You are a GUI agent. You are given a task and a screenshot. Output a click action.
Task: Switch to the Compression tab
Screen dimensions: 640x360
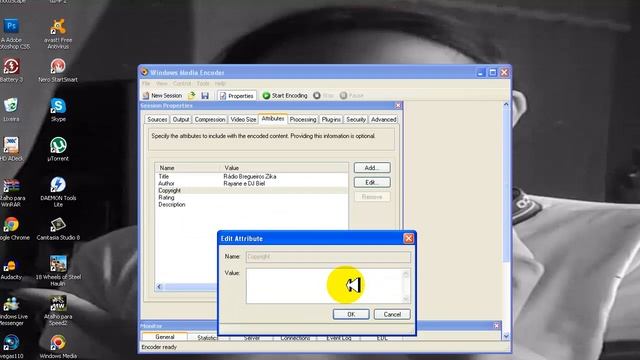coord(210,120)
